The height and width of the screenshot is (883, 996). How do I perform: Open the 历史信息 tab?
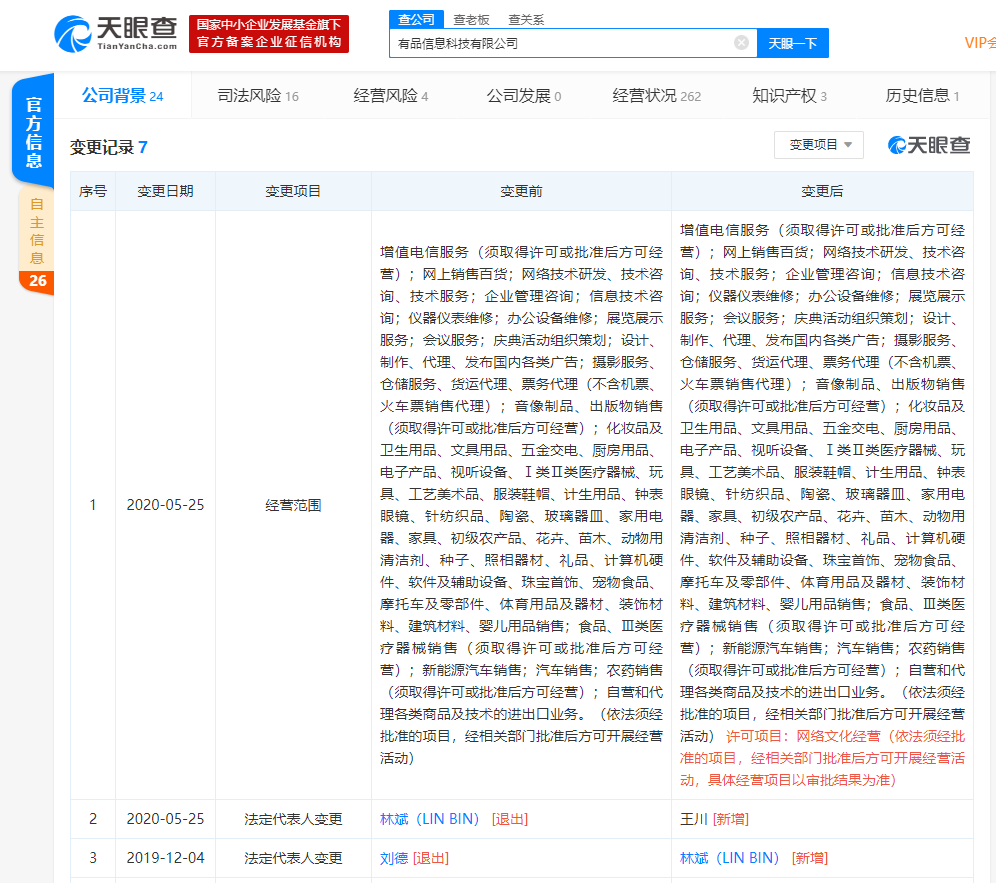[x=922, y=96]
